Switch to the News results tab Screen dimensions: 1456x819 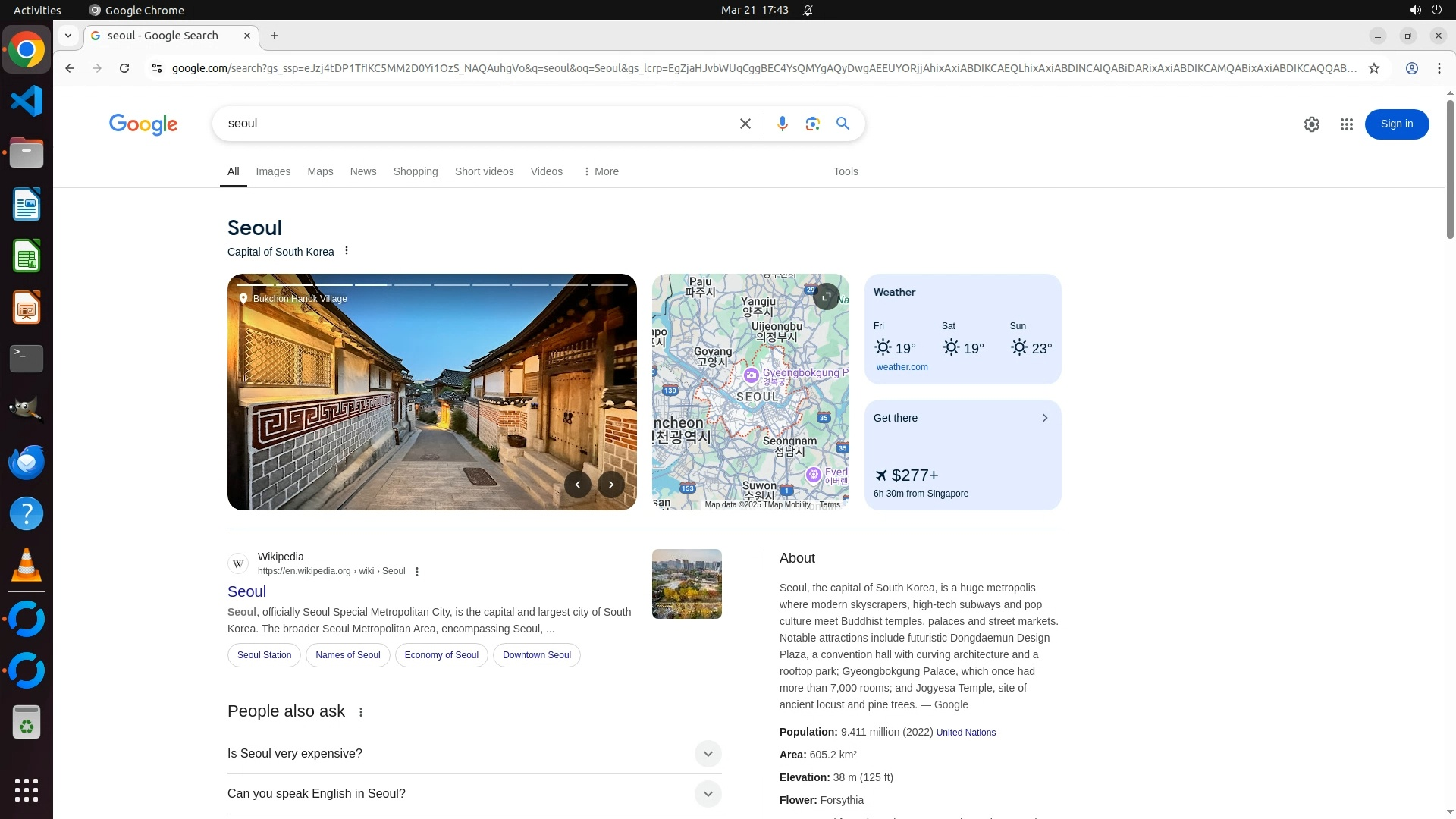(x=362, y=171)
